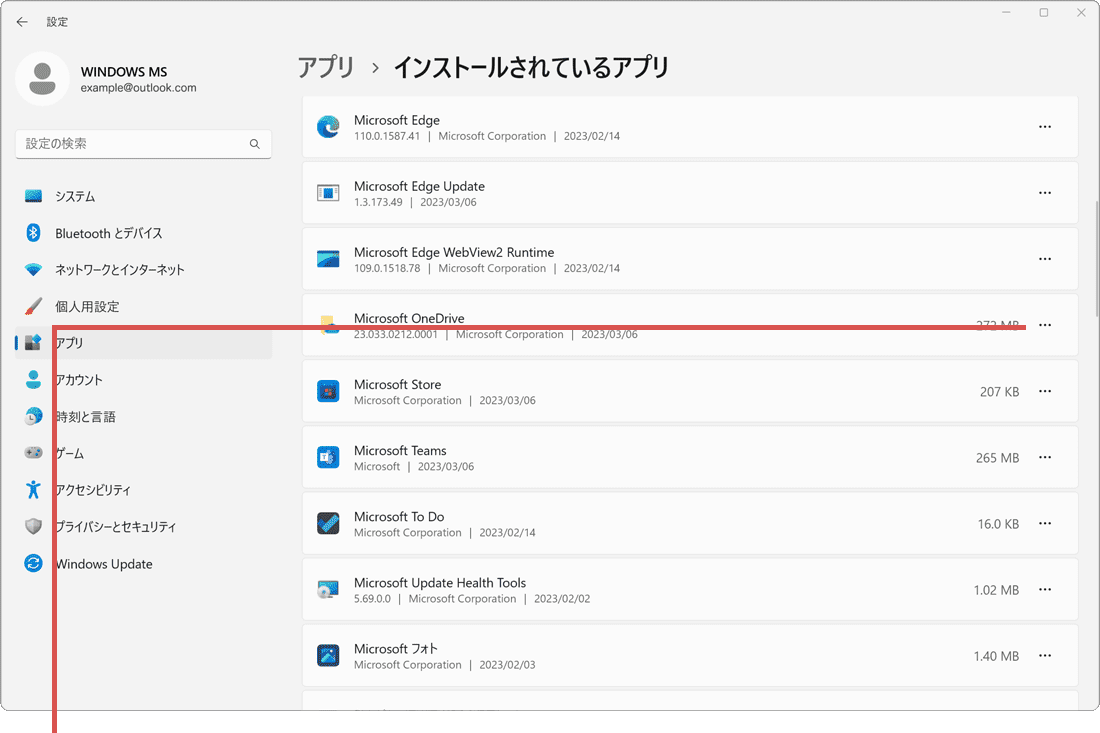Click the Microsoft Edge app icon
This screenshot has width=1100, height=733.
pos(328,127)
